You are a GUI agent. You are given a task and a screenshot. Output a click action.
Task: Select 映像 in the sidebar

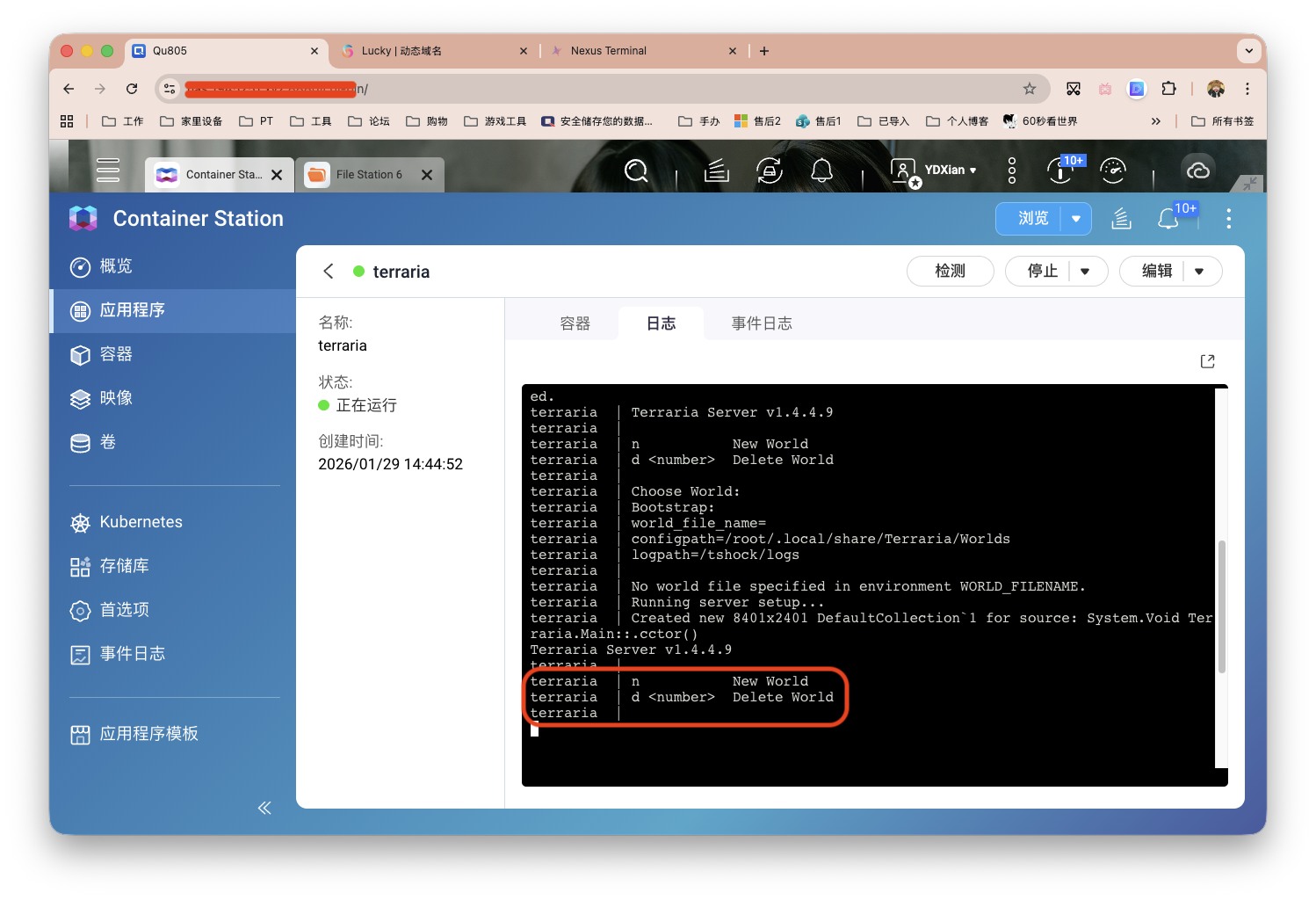point(116,398)
